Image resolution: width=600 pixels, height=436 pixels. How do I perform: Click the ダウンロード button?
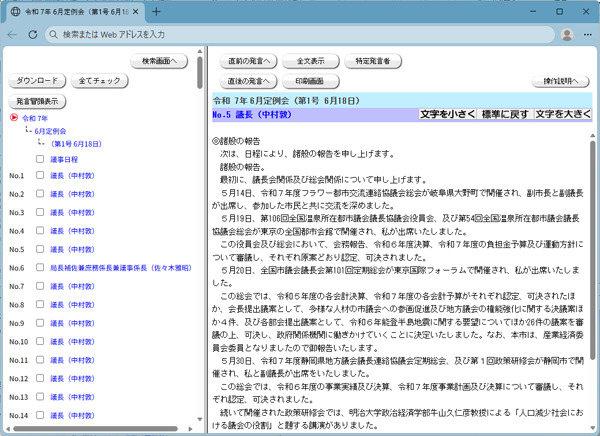pyautogui.click(x=37, y=81)
